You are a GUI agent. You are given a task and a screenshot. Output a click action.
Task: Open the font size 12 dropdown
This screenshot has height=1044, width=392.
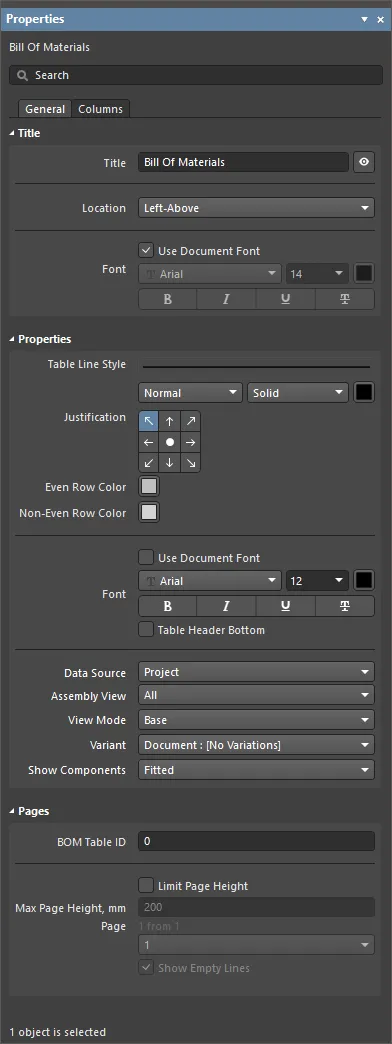[x=317, y=581]
